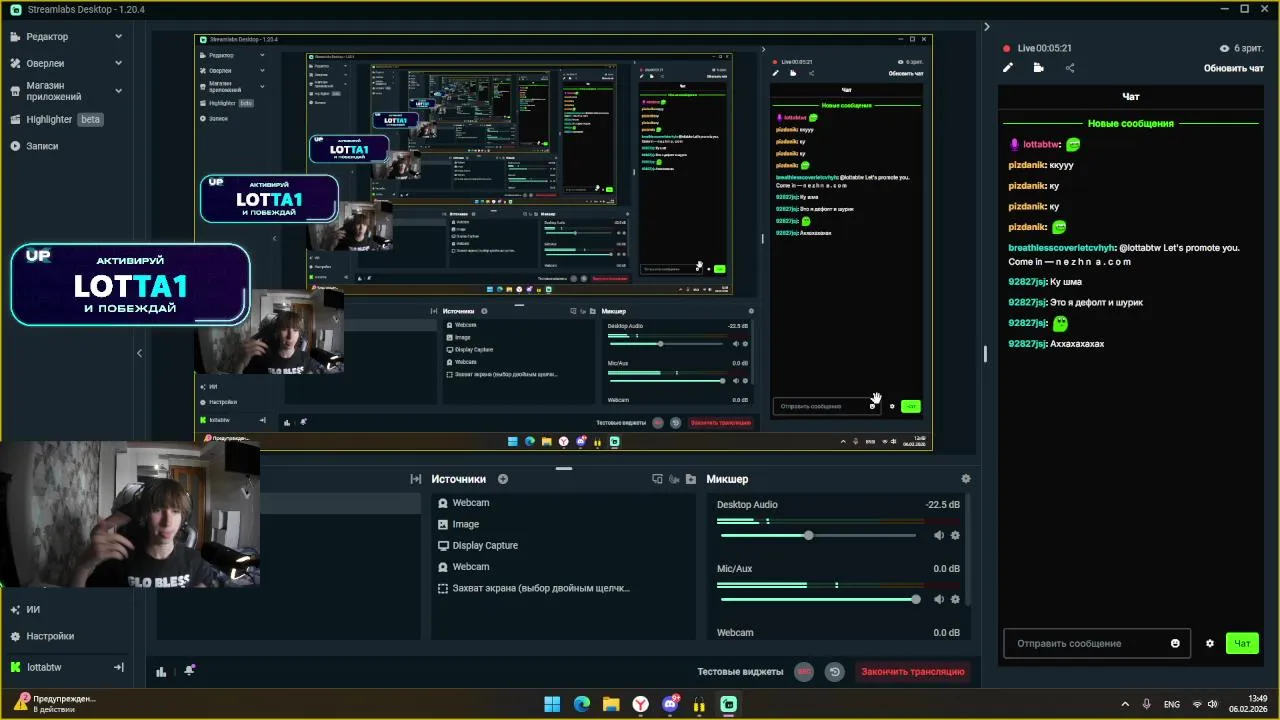Select the Захват экрана source

tap(563, 588)
